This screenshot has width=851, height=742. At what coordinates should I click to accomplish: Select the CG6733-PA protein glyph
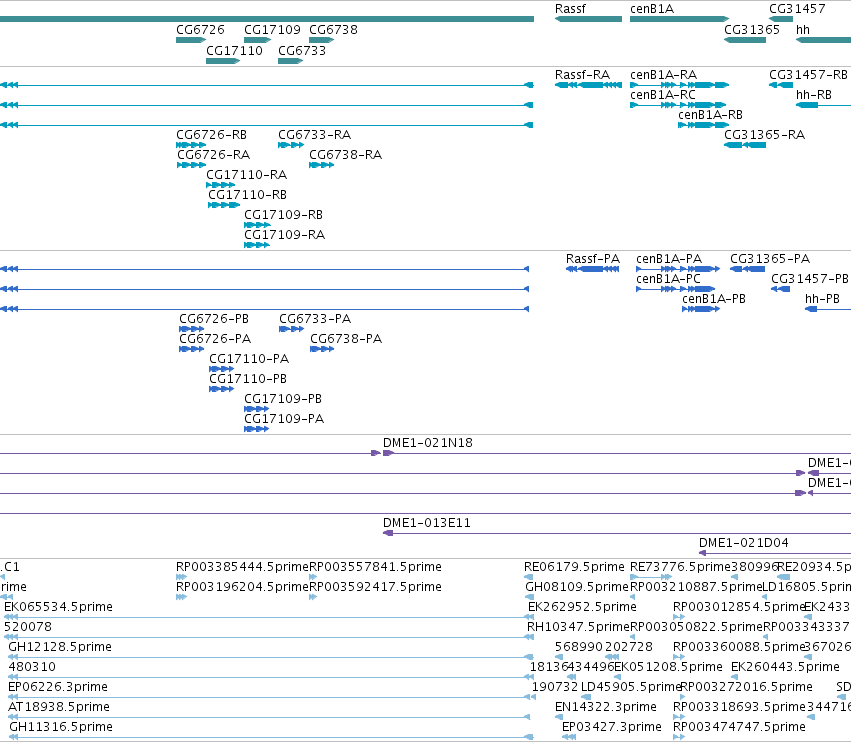291,329
